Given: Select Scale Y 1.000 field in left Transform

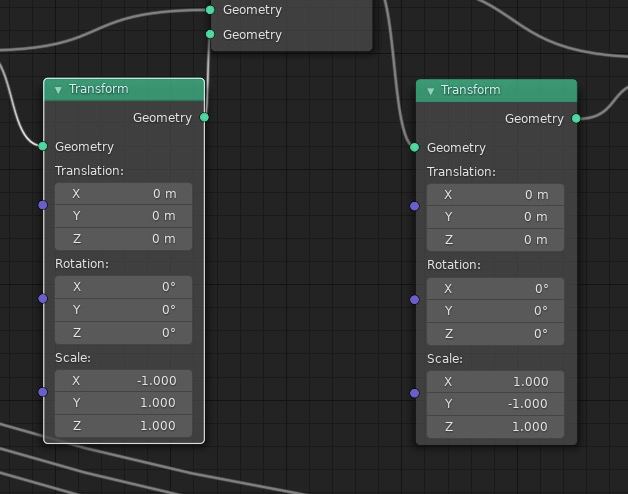Looking at the screenshot, I should click(x=123, y=403).
